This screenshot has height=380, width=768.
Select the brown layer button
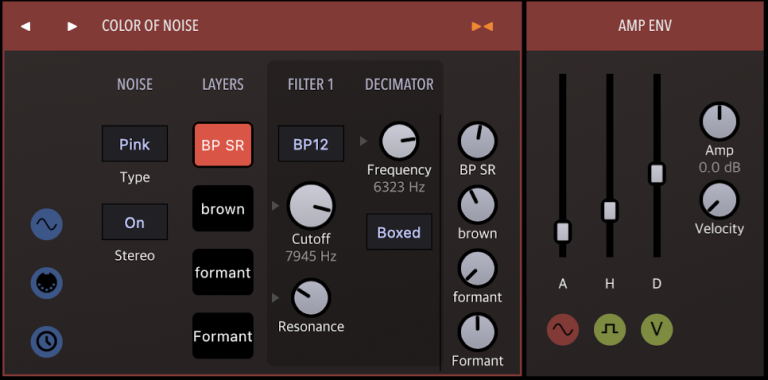223,209
